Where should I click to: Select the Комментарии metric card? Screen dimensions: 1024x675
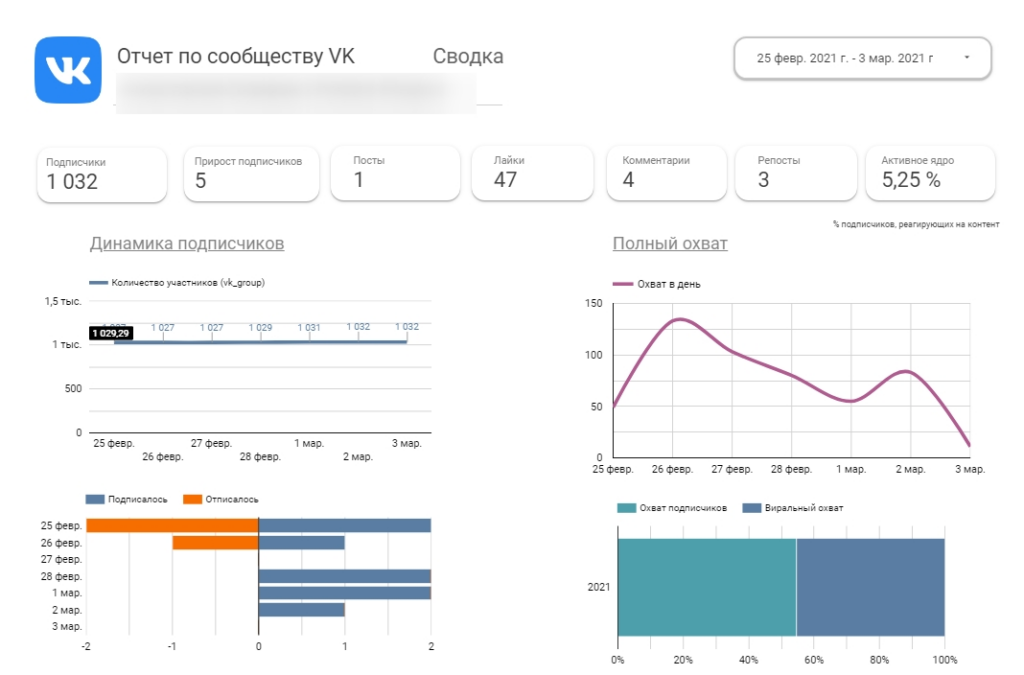664,174
